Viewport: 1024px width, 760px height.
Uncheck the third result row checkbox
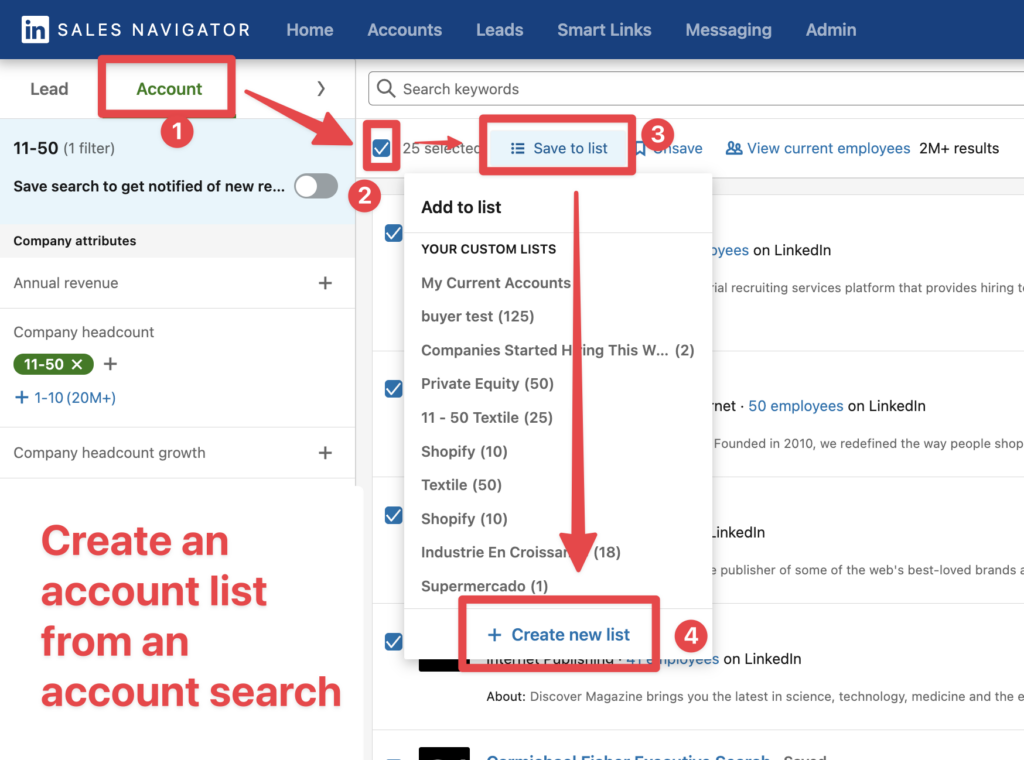pos(394,515)
